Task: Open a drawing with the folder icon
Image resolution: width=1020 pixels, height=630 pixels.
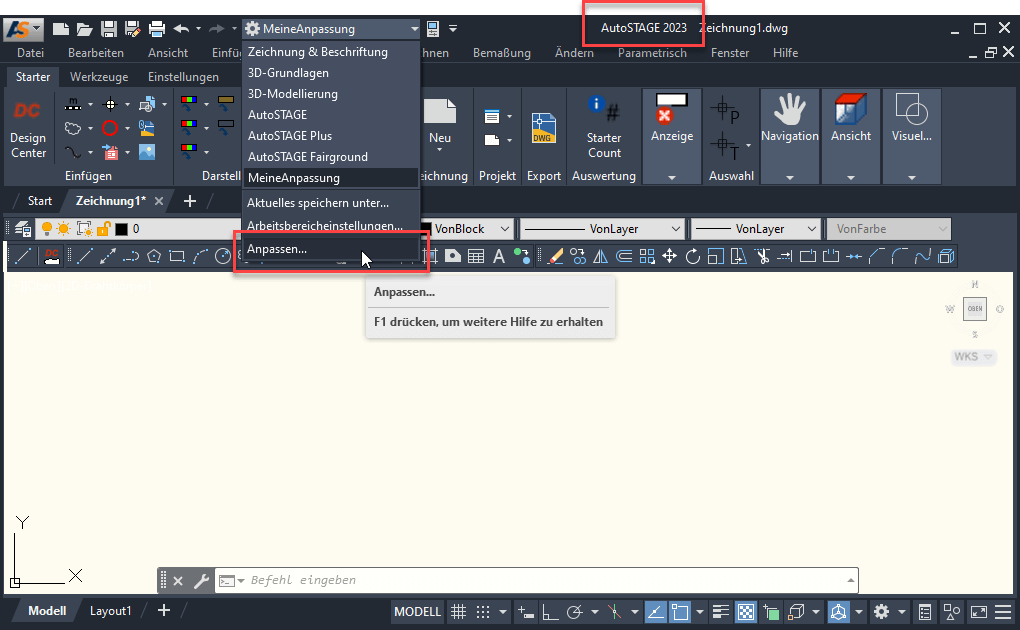Action: pyautogui.click(x=85, y=29)
